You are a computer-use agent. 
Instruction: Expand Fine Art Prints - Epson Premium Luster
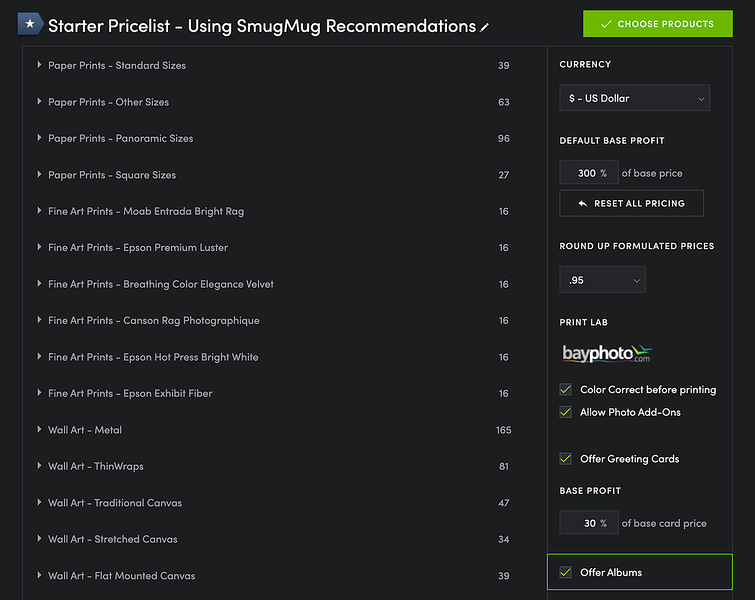[x=39, y=248]
